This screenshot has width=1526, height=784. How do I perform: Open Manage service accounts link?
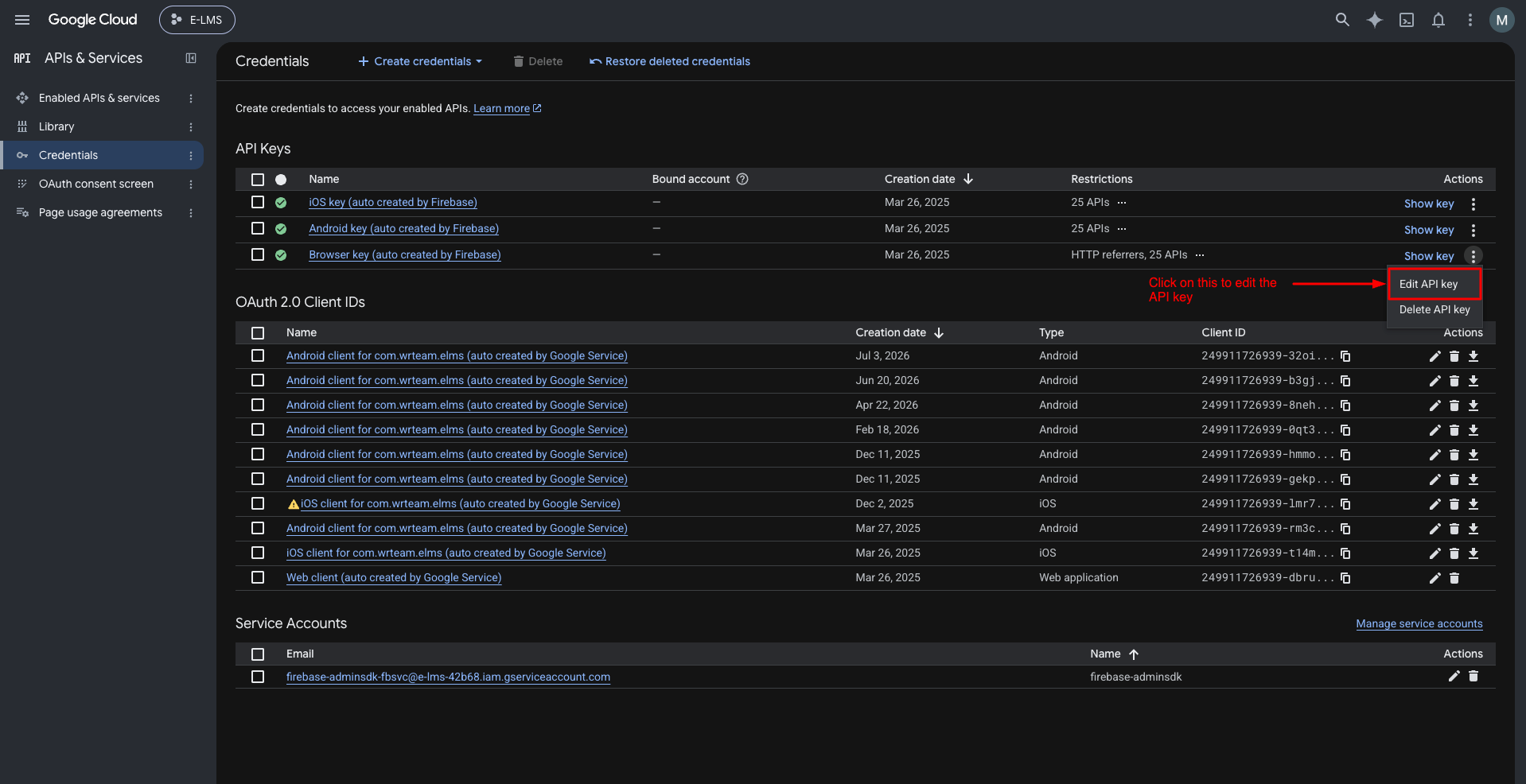1419,623
